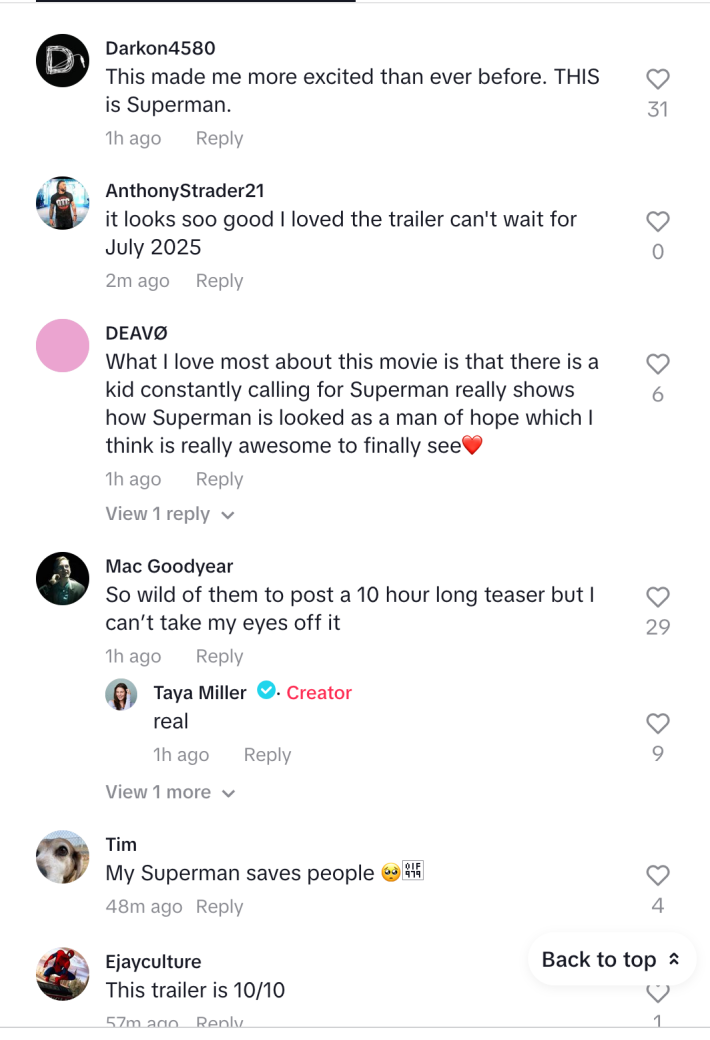Like Mac Goodyear's teaser comment
Screen dimensions: 710x1040
pyautogui.click(x=657, y=596)
